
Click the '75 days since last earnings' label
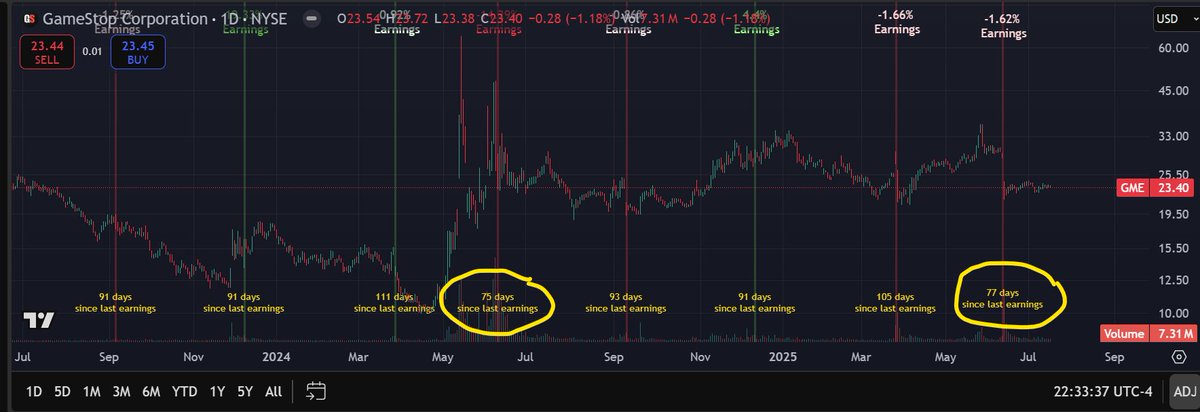point(497,303)
